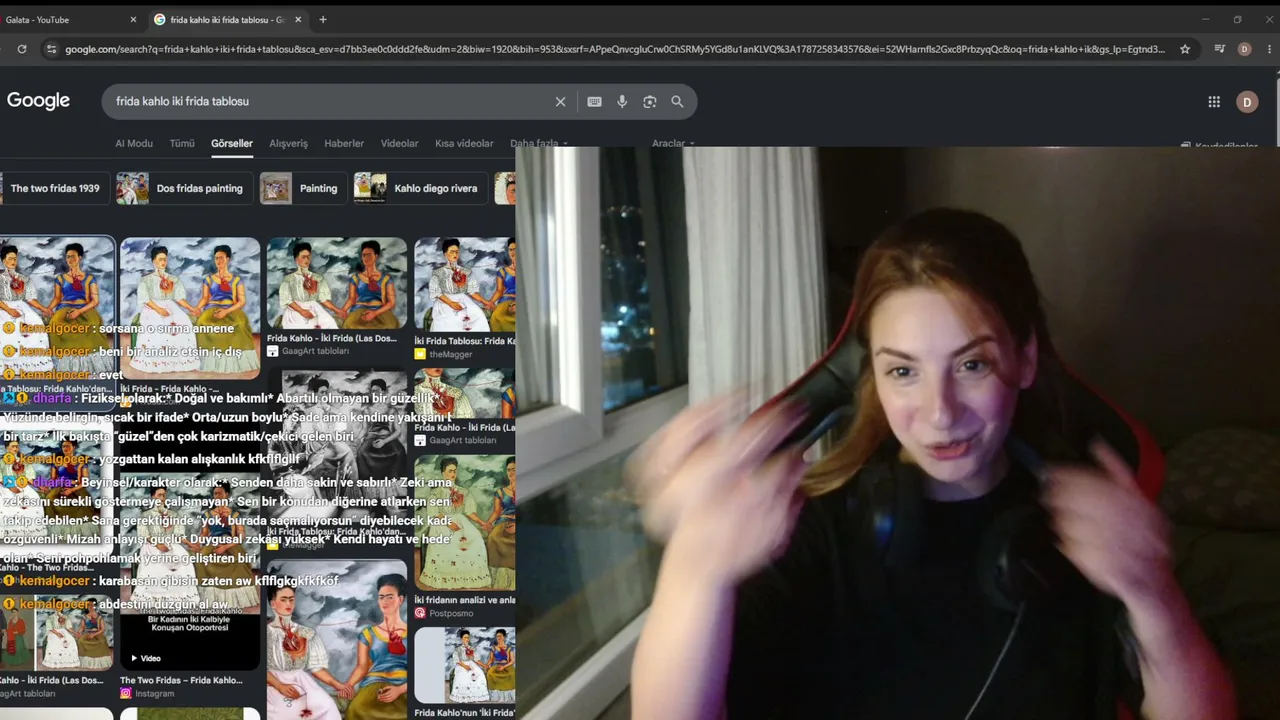Screen dimensions: 1280x720
Task: Click the address bar URL field
Action: coord(615,49)
